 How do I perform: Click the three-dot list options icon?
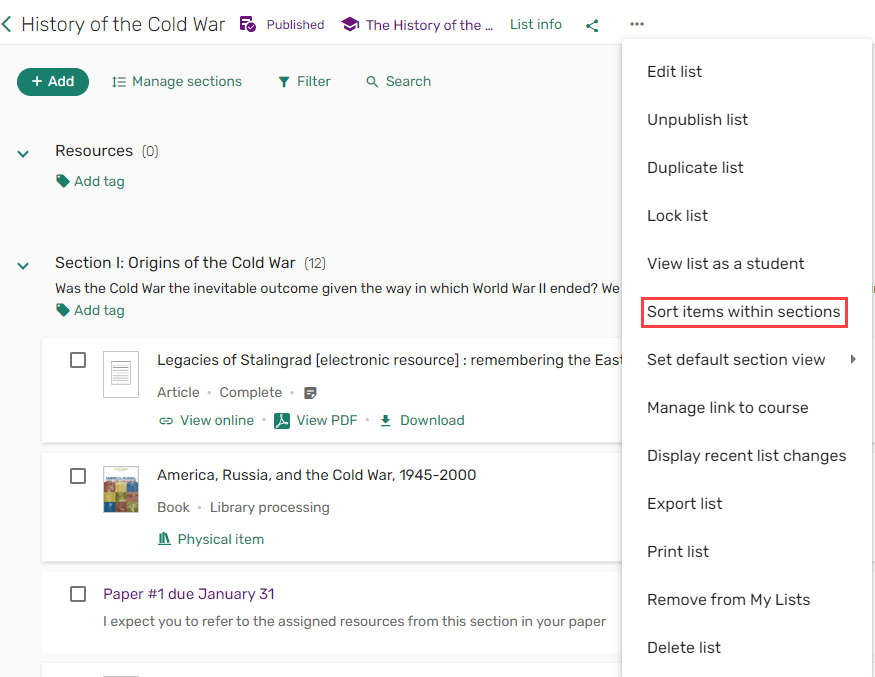pos(637,24)
